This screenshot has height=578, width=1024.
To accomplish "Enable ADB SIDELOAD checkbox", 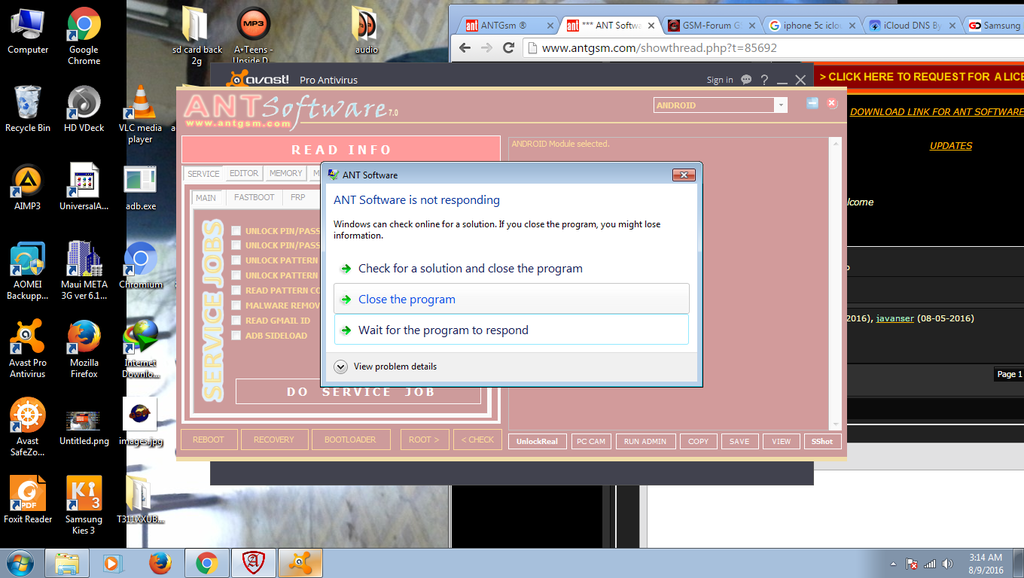I will coord(236,335).
